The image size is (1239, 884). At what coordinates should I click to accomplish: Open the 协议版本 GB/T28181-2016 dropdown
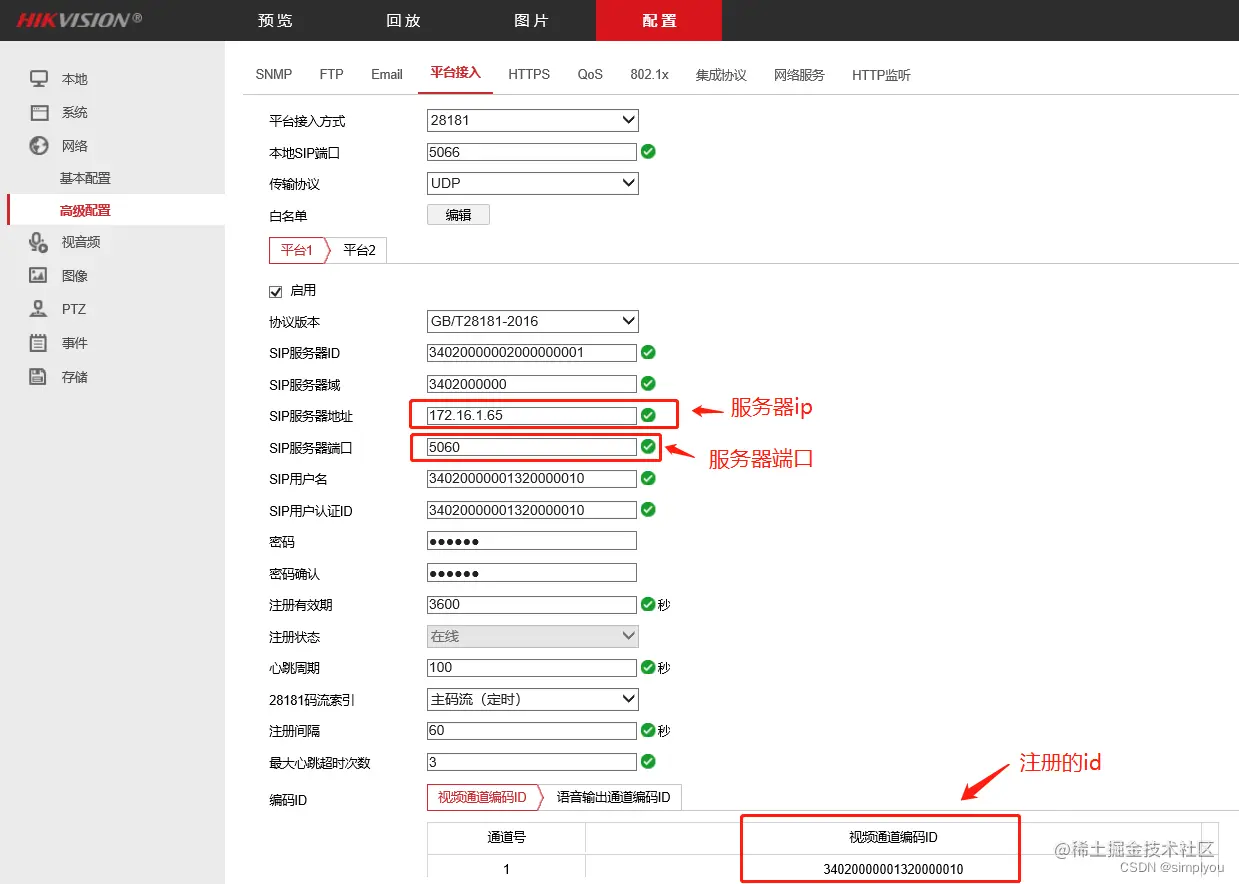tap(533, 321)
